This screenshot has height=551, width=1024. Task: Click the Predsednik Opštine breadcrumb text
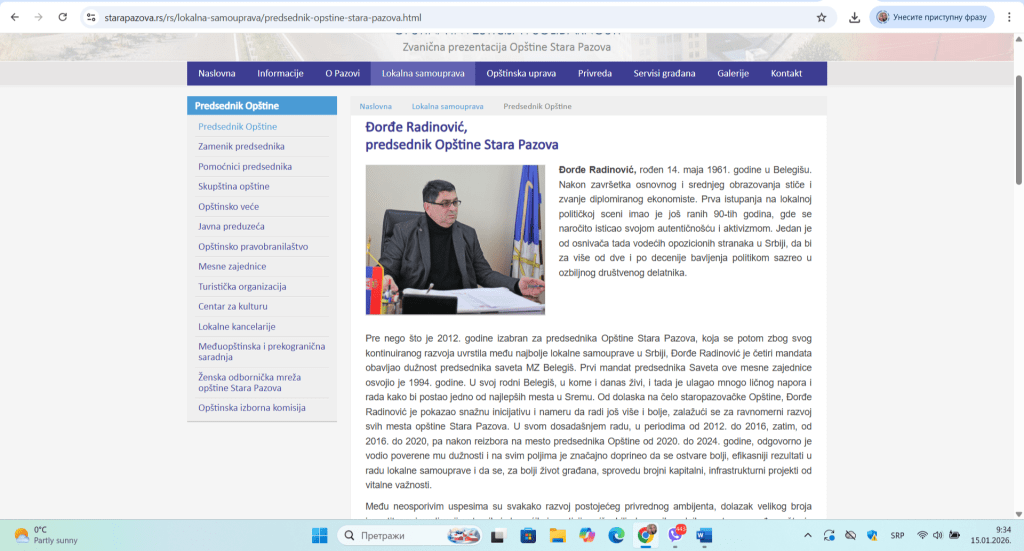[537, 106]
